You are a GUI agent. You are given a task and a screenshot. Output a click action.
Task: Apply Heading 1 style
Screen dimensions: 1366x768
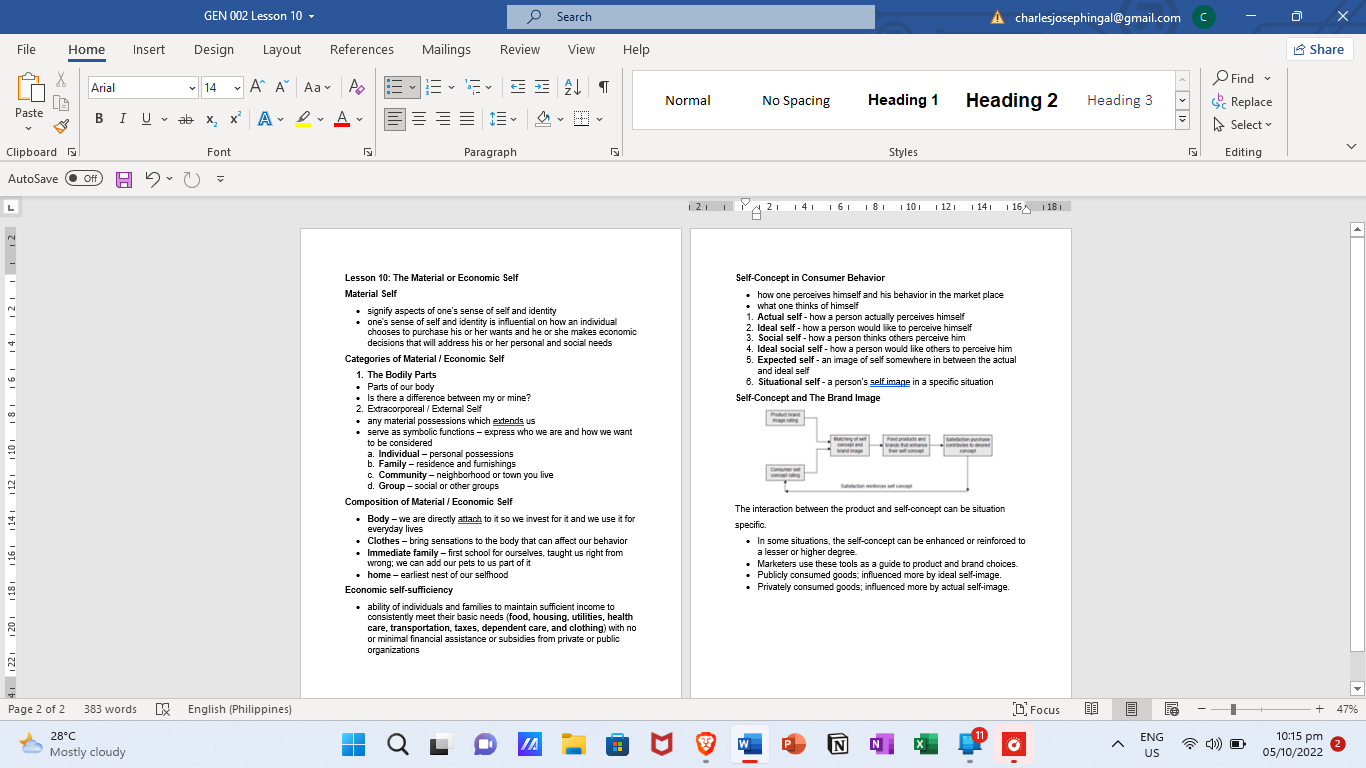click(903, 100)
